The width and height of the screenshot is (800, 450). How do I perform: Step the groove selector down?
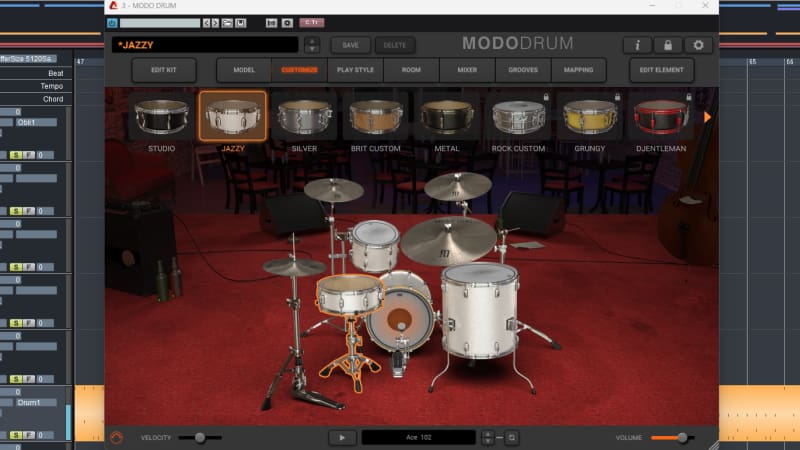click(488, 441)
